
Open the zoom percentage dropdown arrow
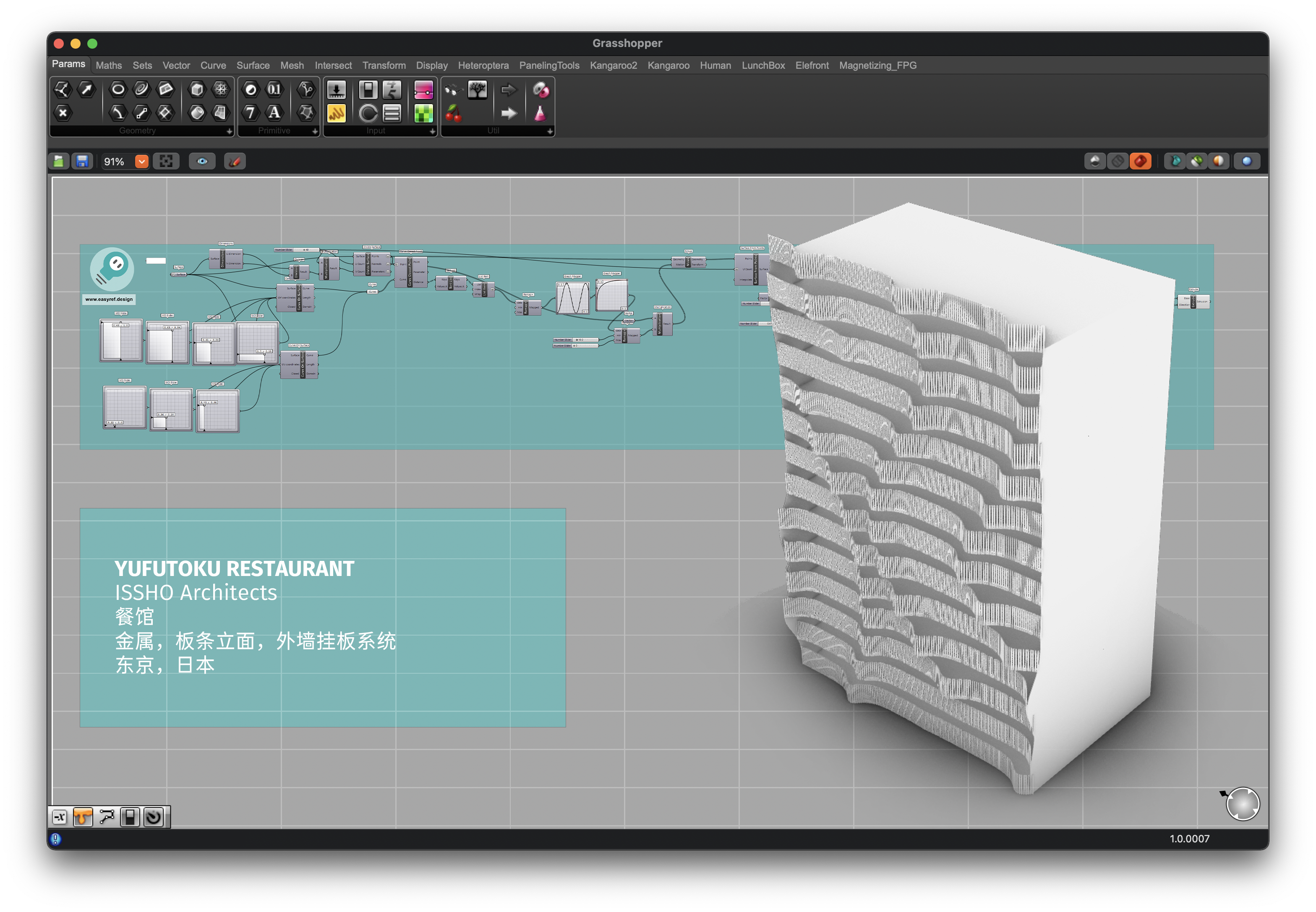pyautogui.click(x=142, y=162)
